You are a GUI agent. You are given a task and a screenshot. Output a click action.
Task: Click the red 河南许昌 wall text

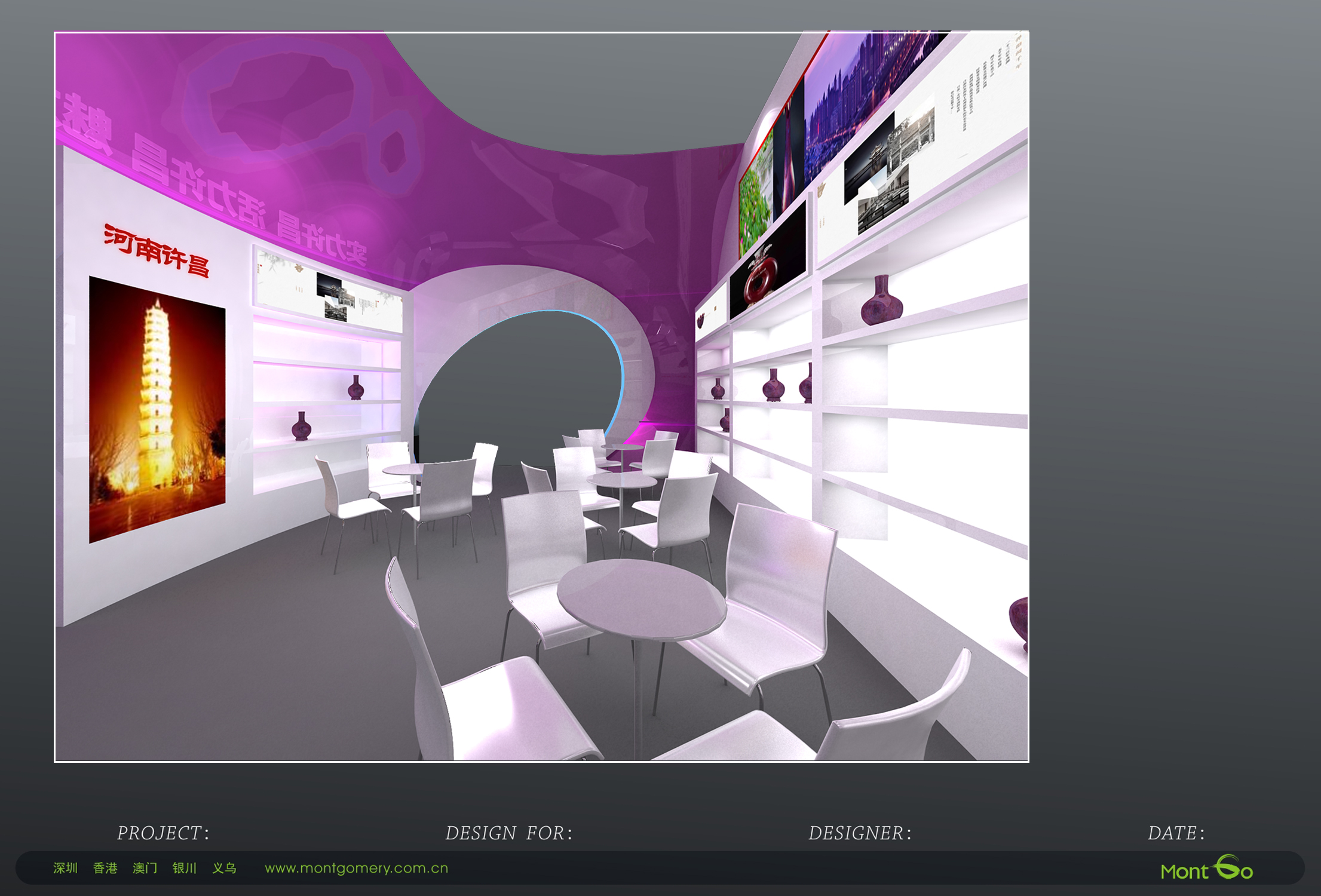click(157, 251)
